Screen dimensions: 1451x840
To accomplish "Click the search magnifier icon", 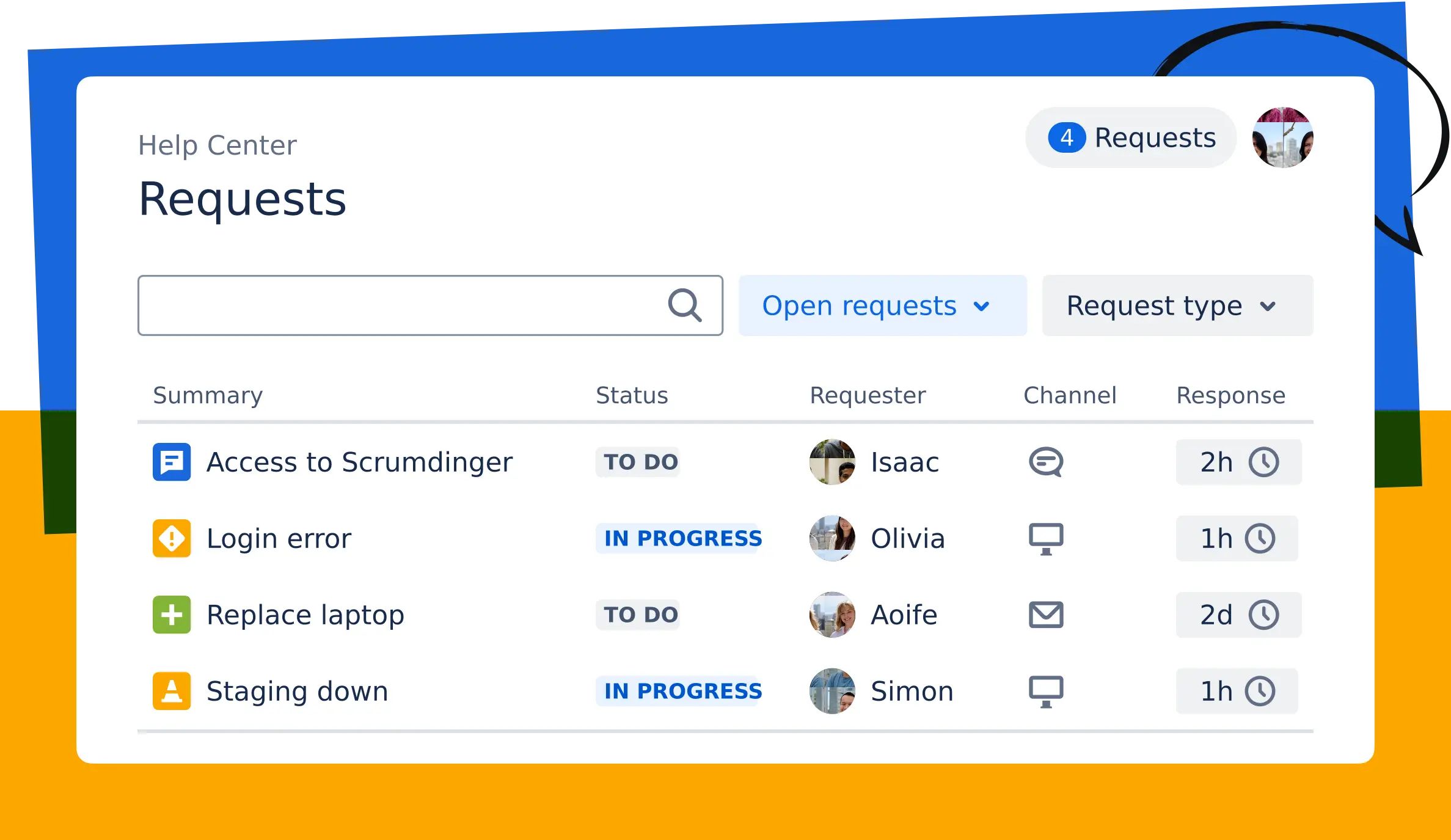I will 684,305.
